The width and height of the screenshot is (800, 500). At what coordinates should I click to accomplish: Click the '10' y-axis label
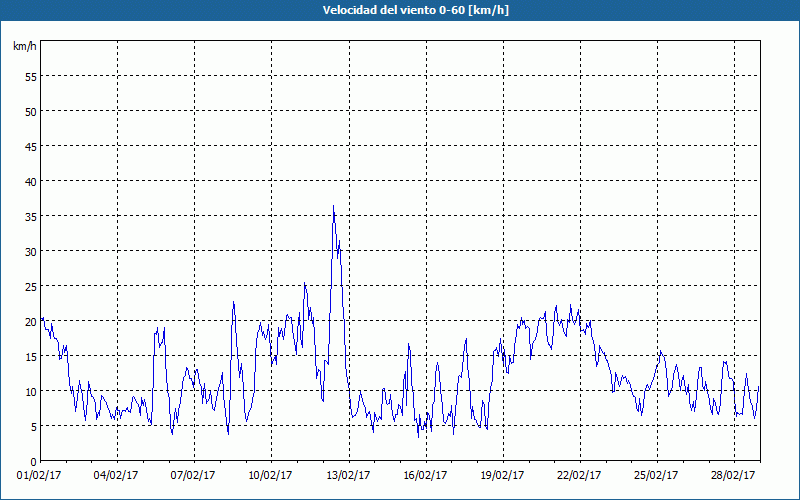(31, 391)
